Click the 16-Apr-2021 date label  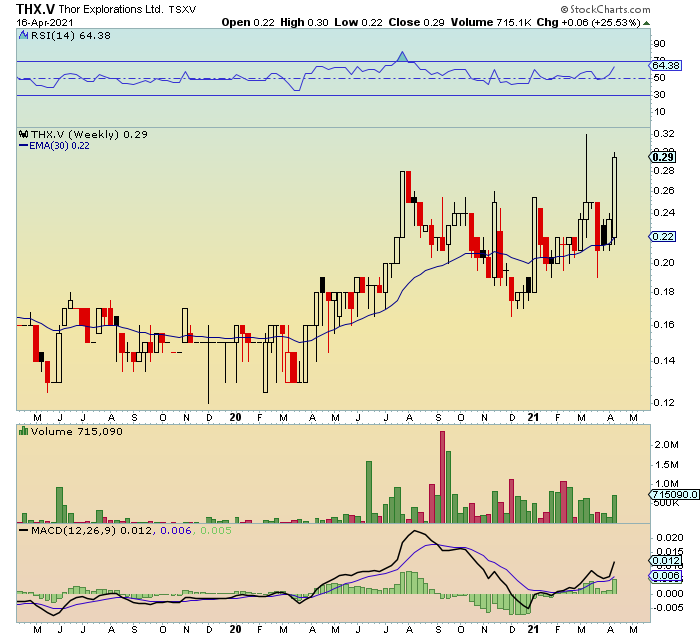45,22
